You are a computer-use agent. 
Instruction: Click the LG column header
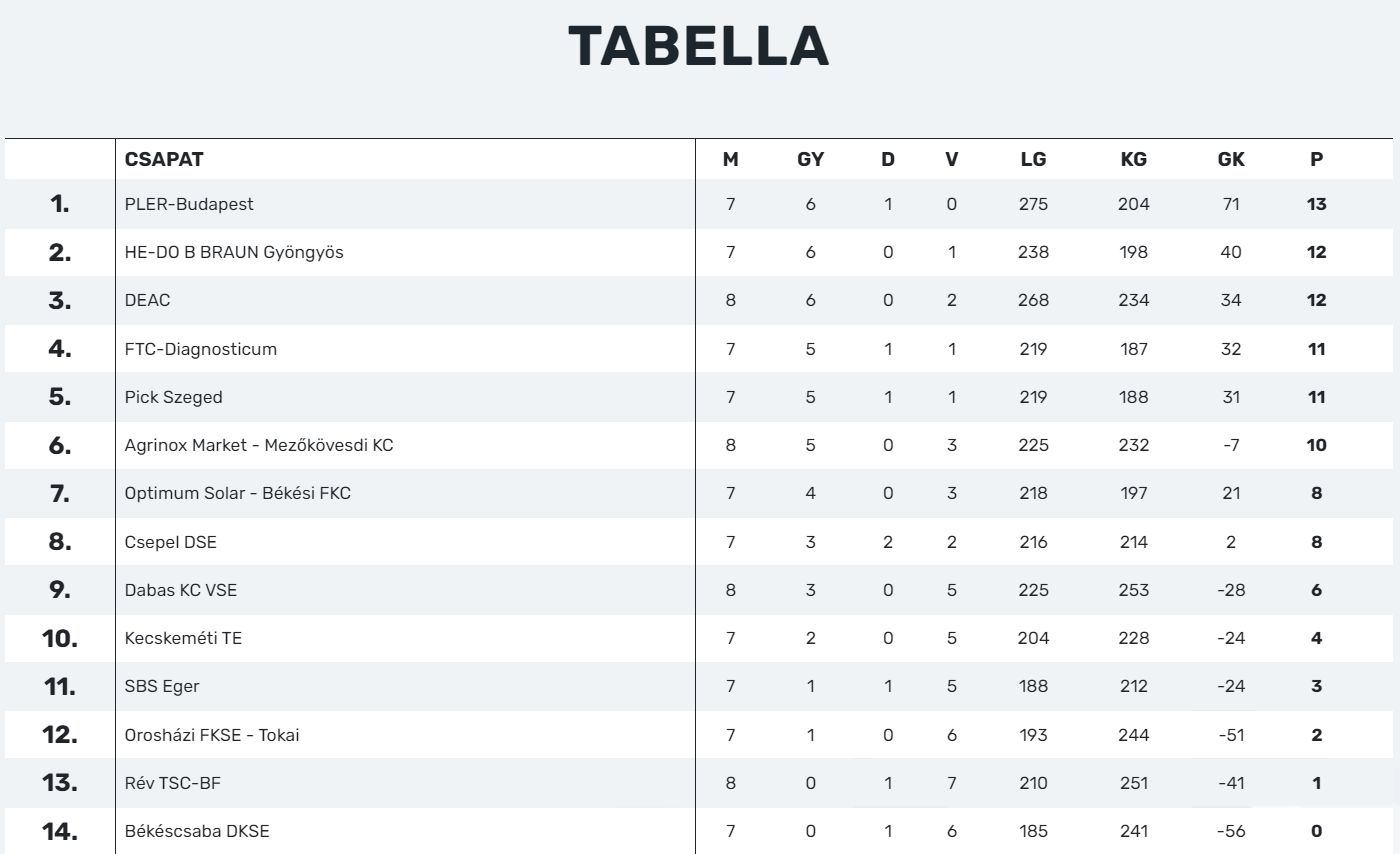(1033, 159)
